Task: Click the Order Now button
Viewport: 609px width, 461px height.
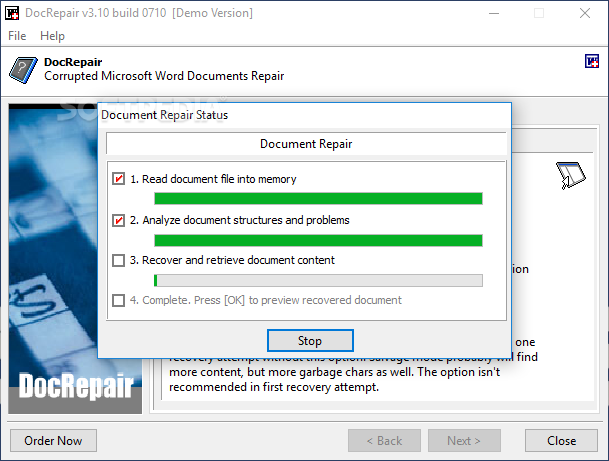Action: 53,440
